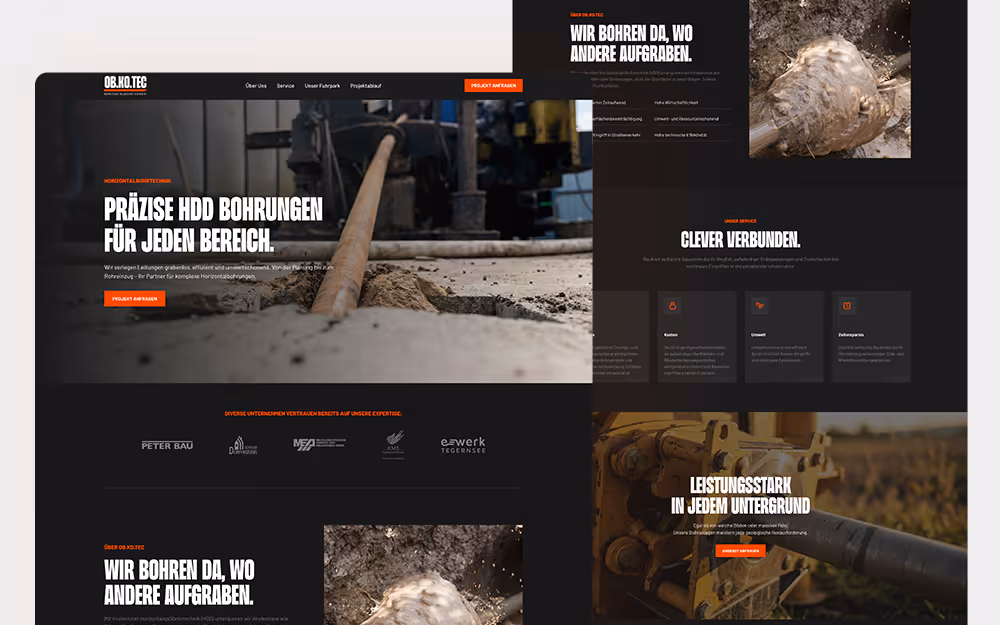This screenshot has width=1000, height=625.
Task: Click the orange HORIZONTALBOHRTECHNIK label
Action: [x=138, y=181]
